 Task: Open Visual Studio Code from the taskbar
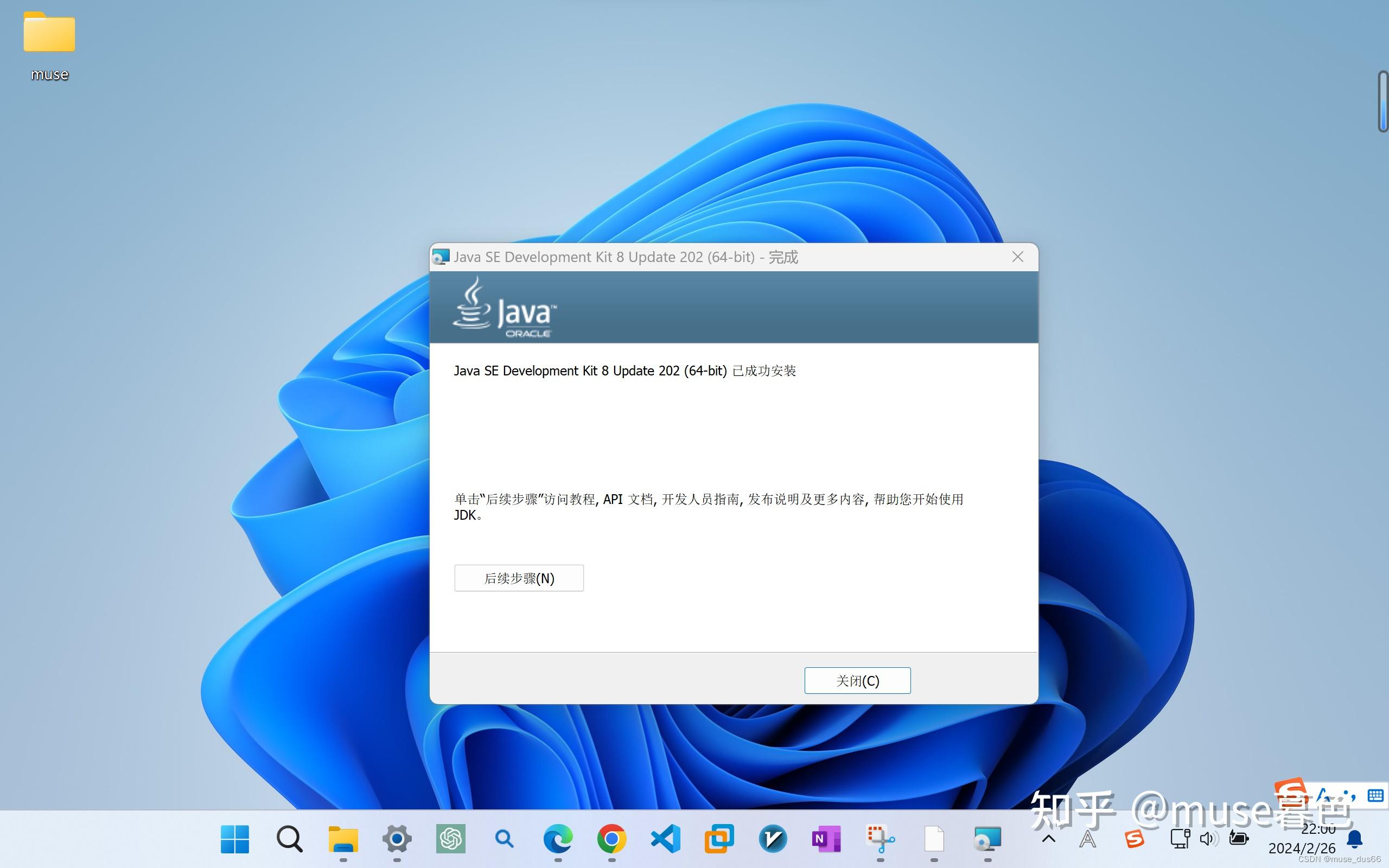(665, 838)
